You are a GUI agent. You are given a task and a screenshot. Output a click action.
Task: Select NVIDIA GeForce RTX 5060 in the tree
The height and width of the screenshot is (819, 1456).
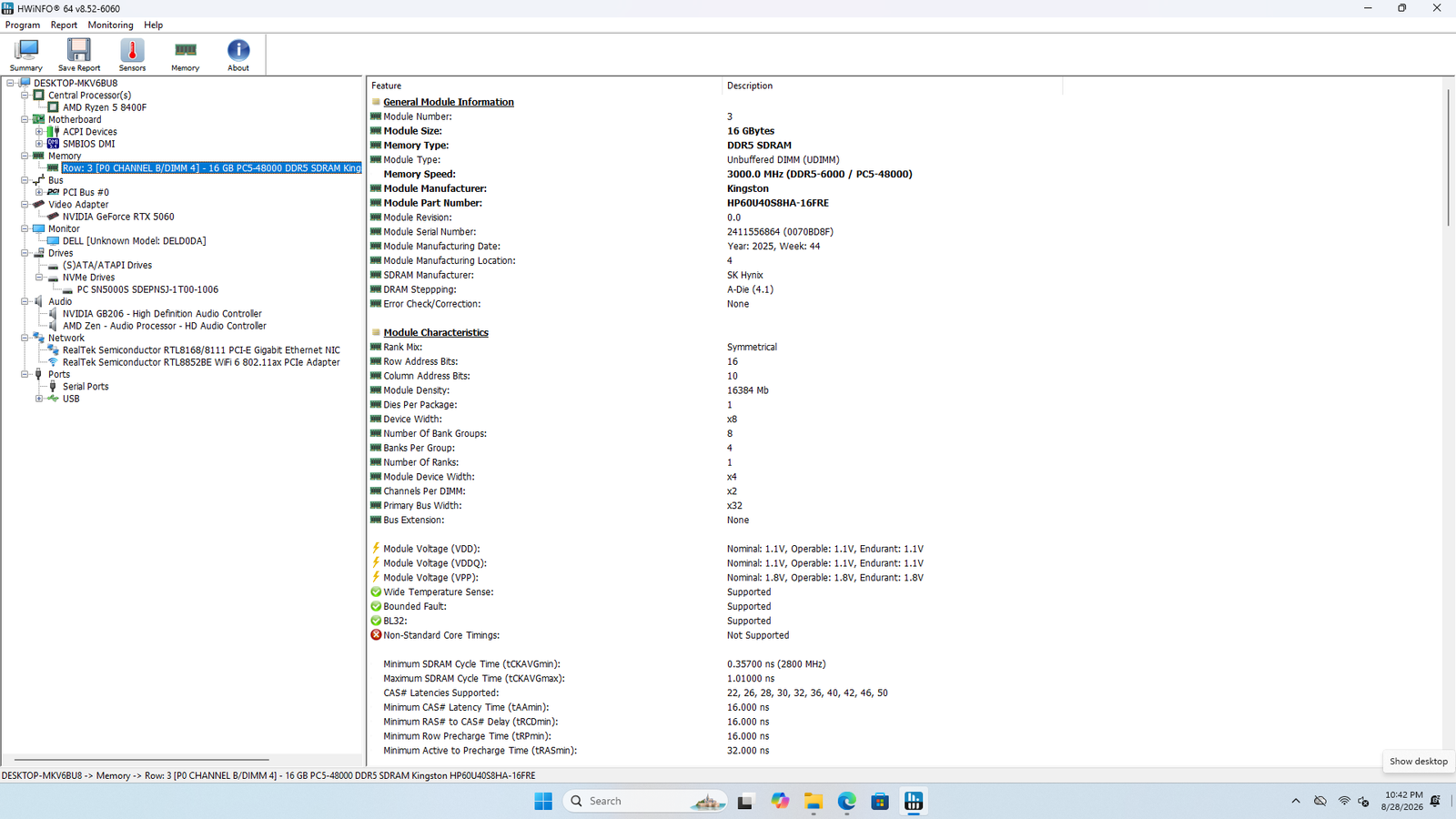click(118, 217)
